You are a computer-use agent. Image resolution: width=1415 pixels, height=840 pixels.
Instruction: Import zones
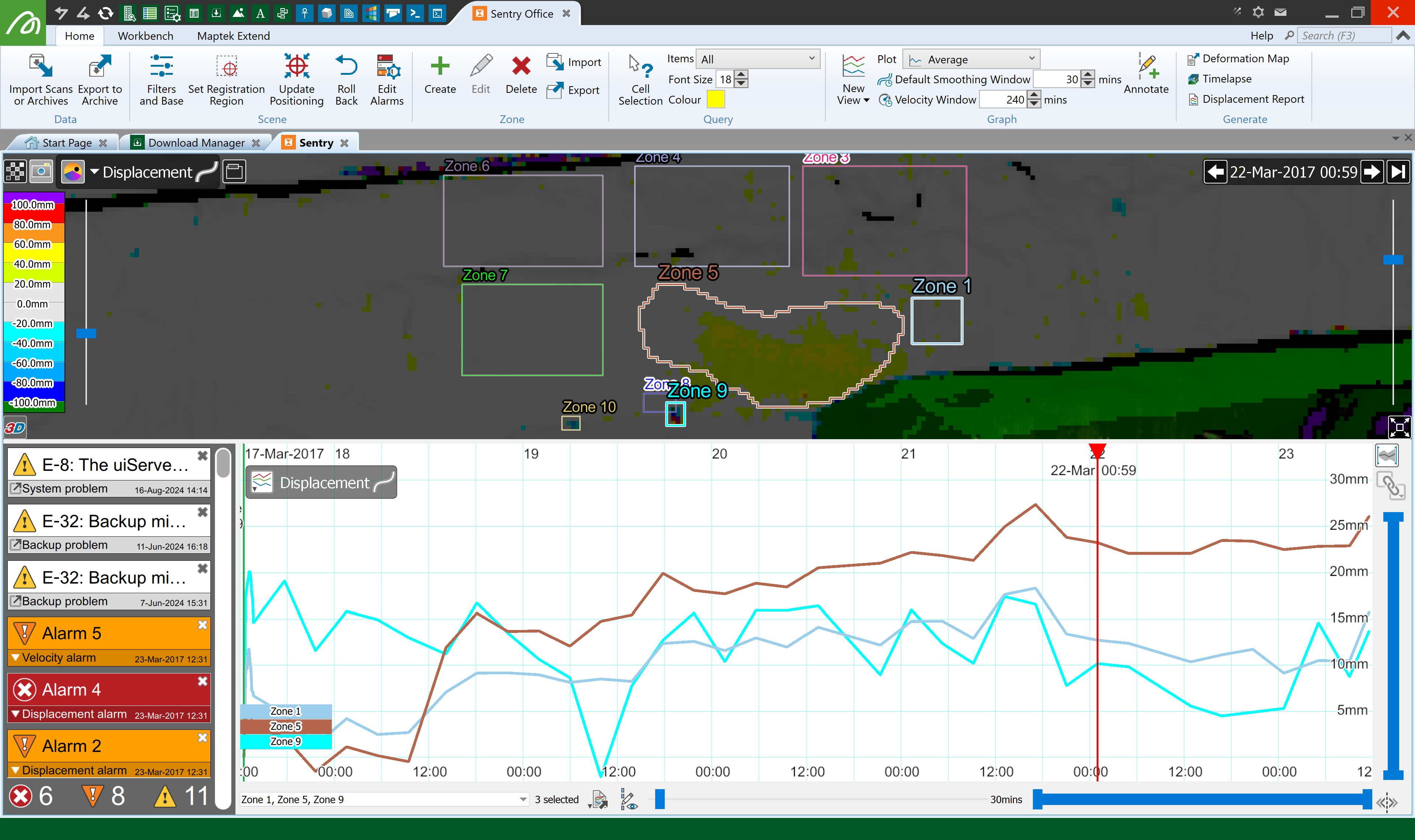[x=574, y=62]
